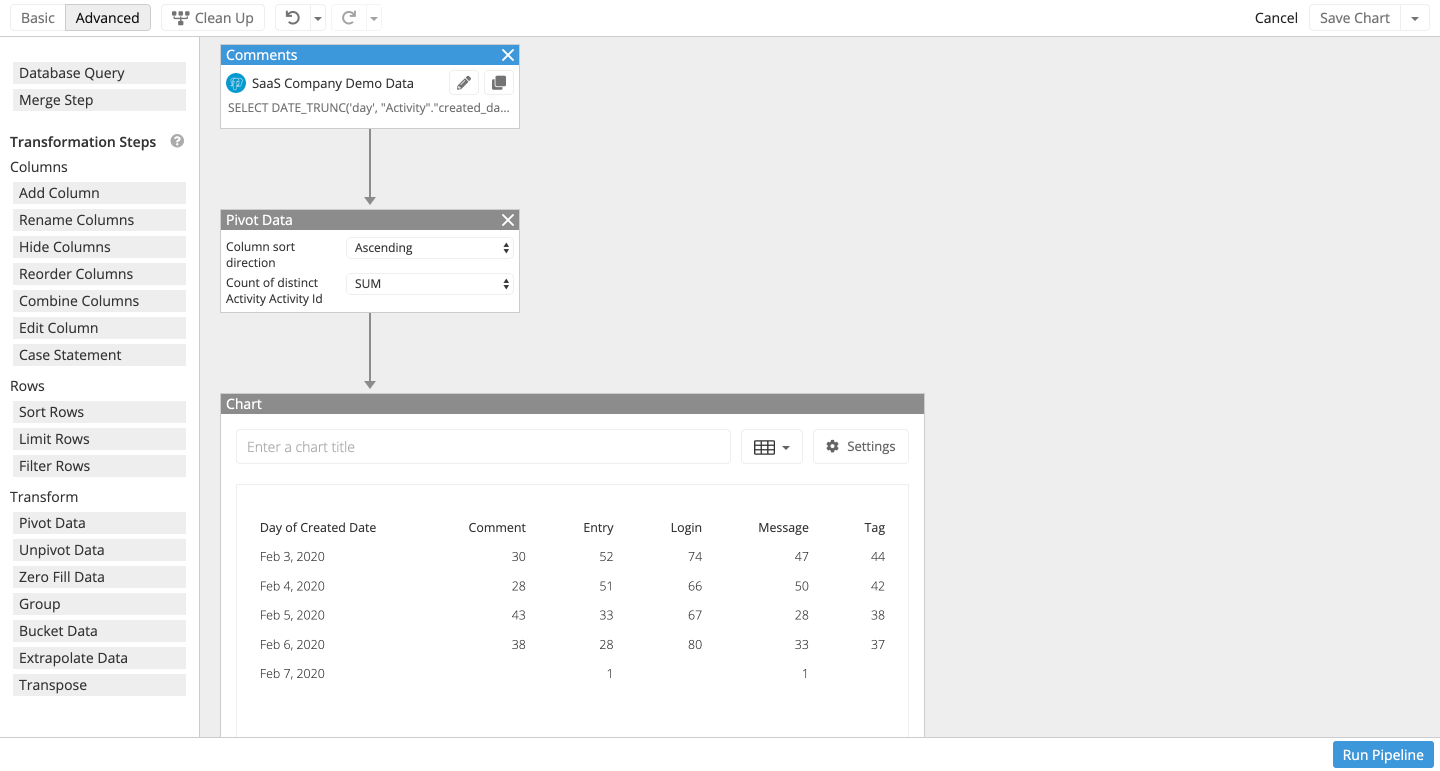Click the Comment column header
Viewport: 1440px width, 771px height.
[497, 528]
